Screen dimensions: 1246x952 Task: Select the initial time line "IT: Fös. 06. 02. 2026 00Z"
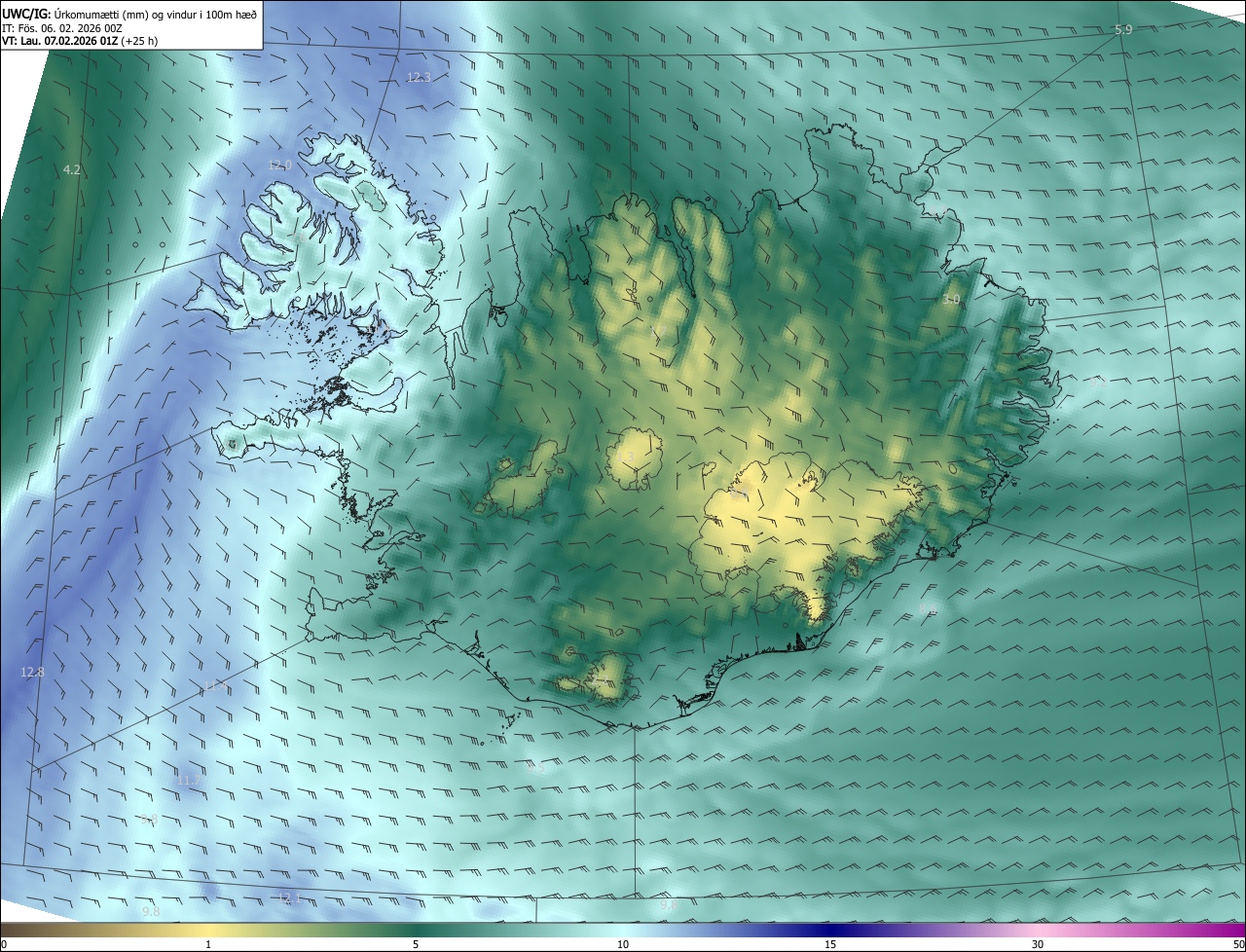pyautogui.click(x=62, y=28)
